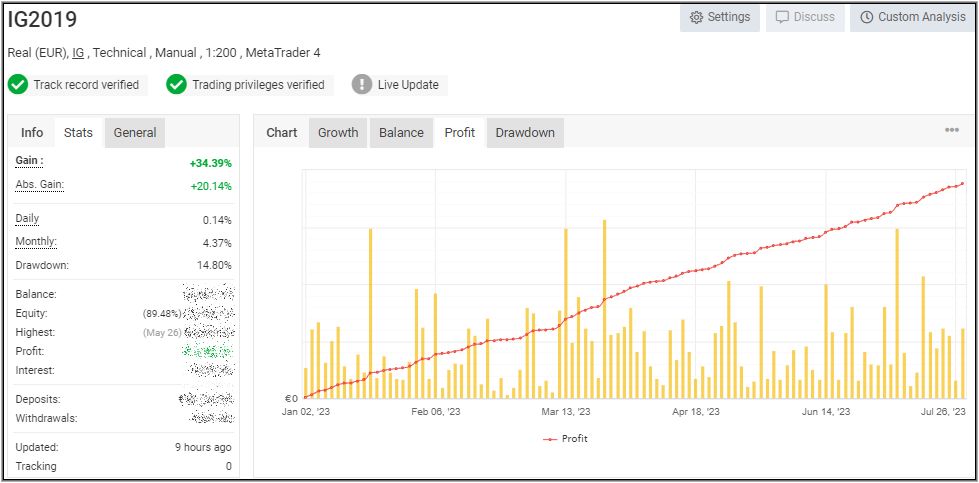
Task: Click the Abs. Gain label
Action: [39, 185]
